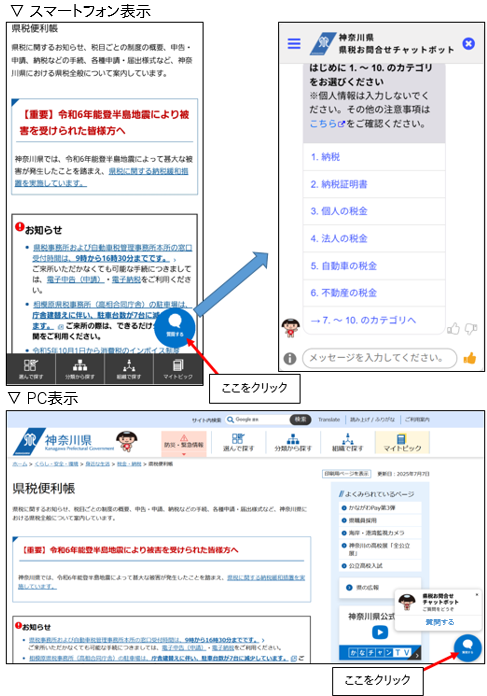
Task: Open PC link about 県税に関する納税緩和措置
Action: click(x=161, y=582)
